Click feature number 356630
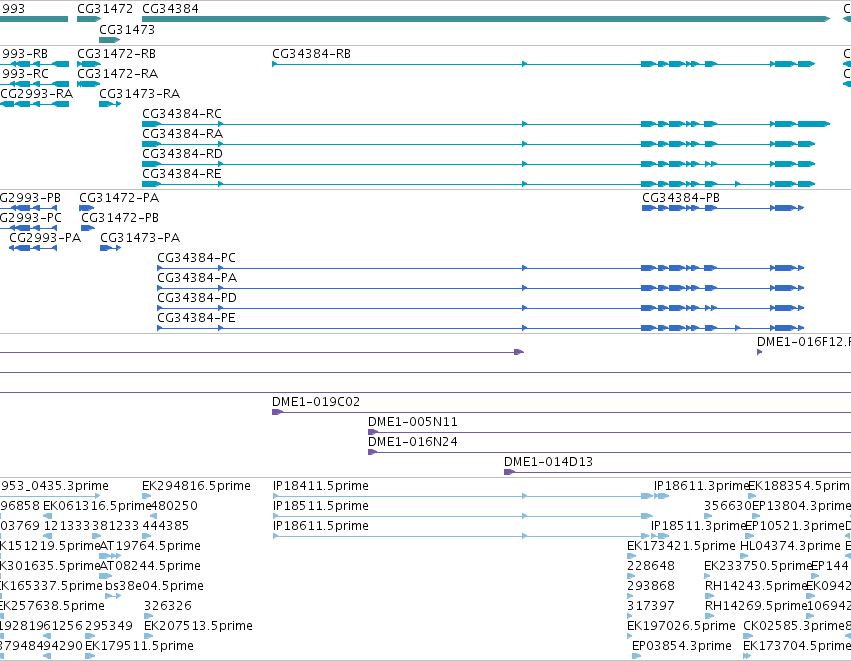This screenshot has height=661, width=851. [728, 506]
